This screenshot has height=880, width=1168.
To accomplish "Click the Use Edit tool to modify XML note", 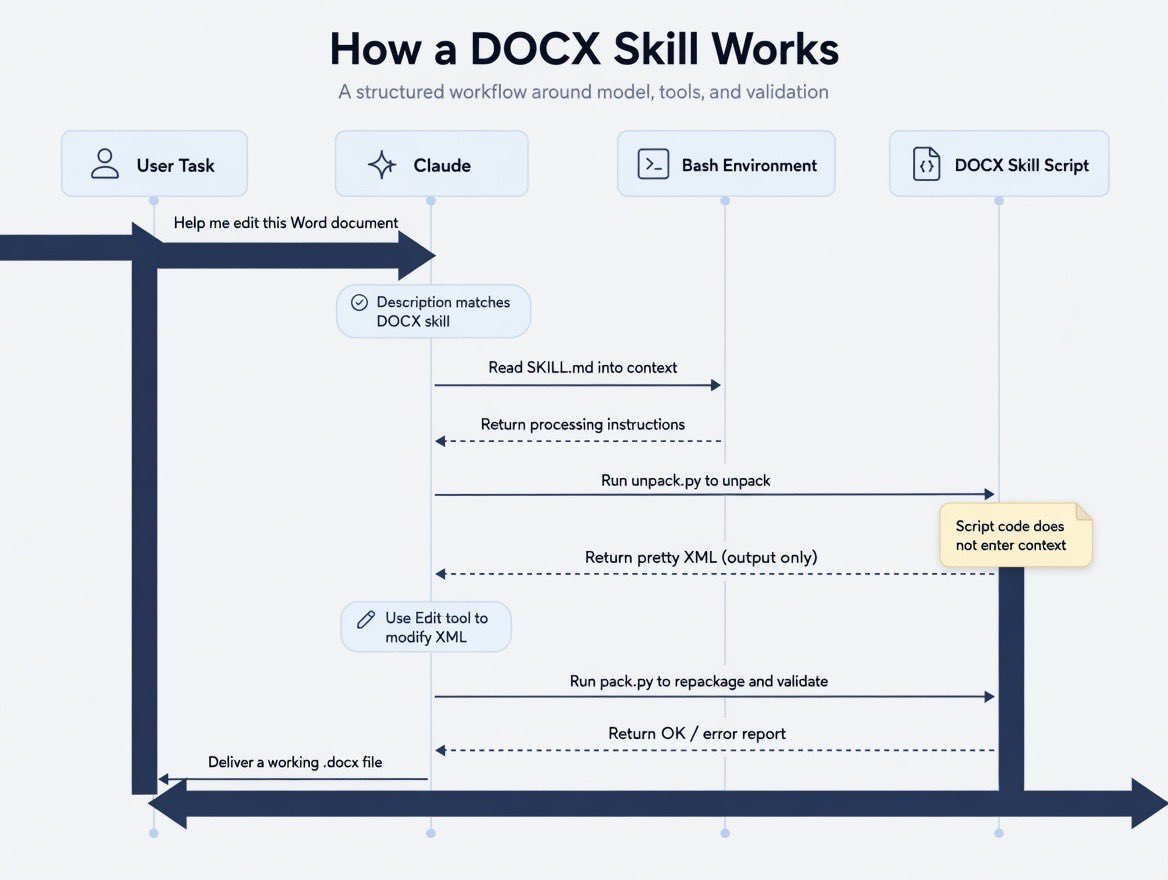I will point(426,627).
